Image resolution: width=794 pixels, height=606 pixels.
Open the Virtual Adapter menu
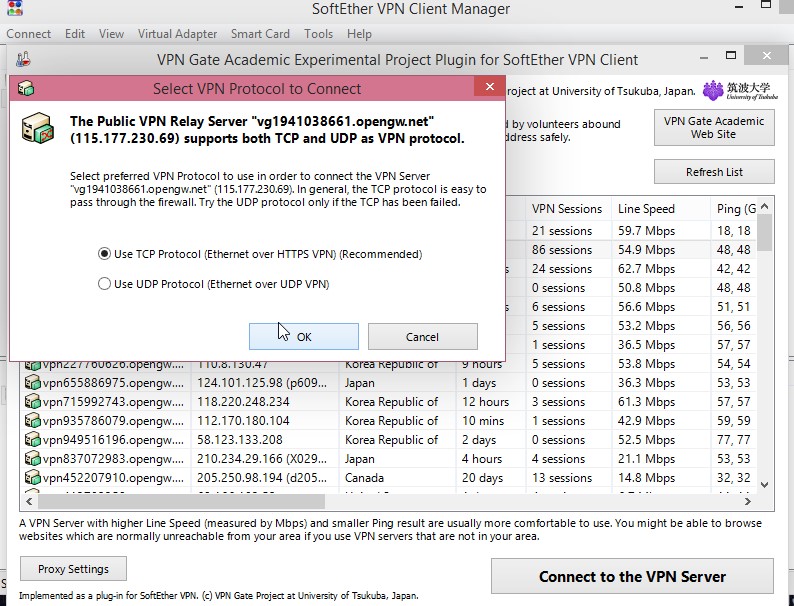(177, 34)
